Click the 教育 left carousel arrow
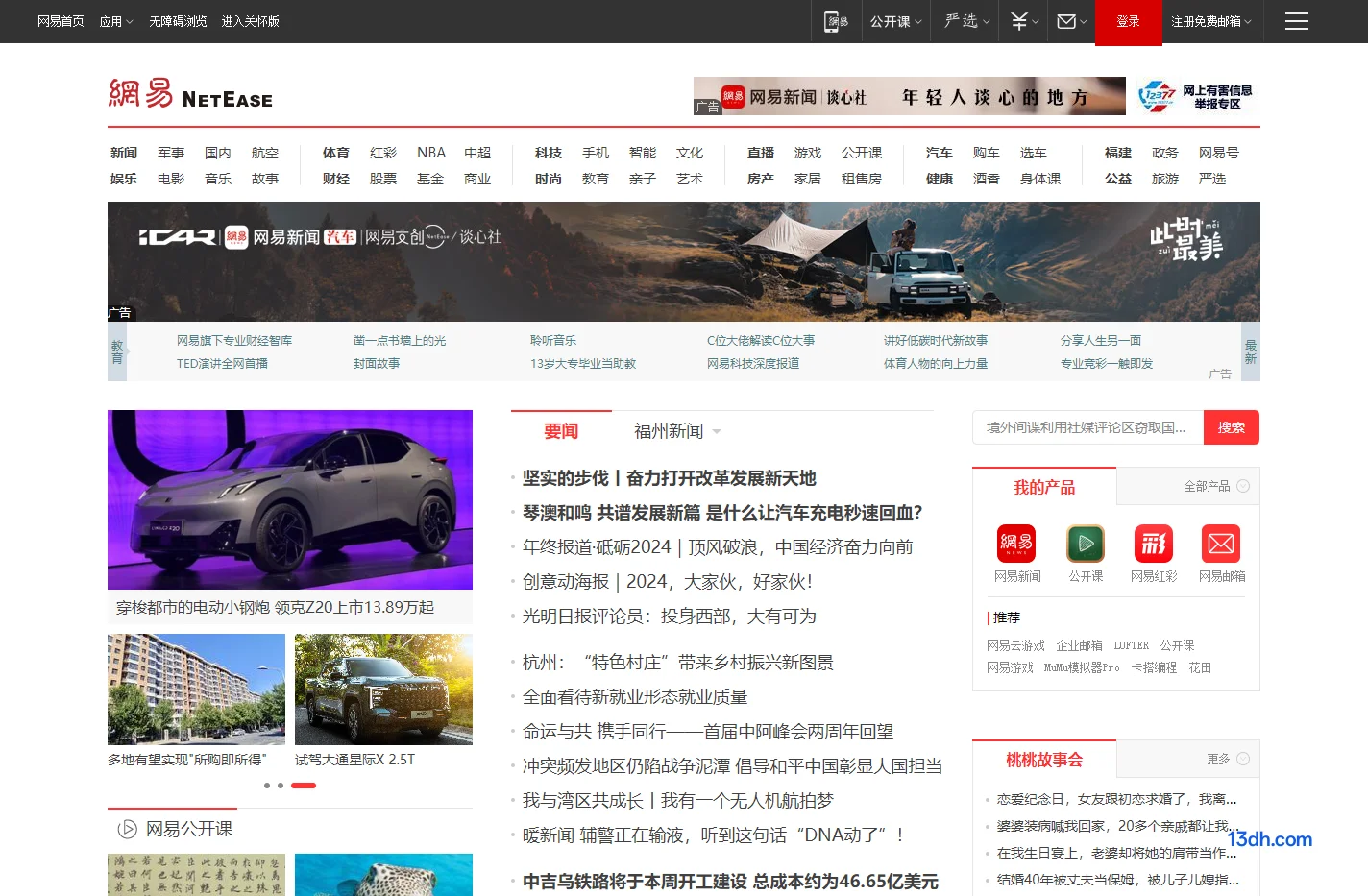 click(x=117, y=351)
